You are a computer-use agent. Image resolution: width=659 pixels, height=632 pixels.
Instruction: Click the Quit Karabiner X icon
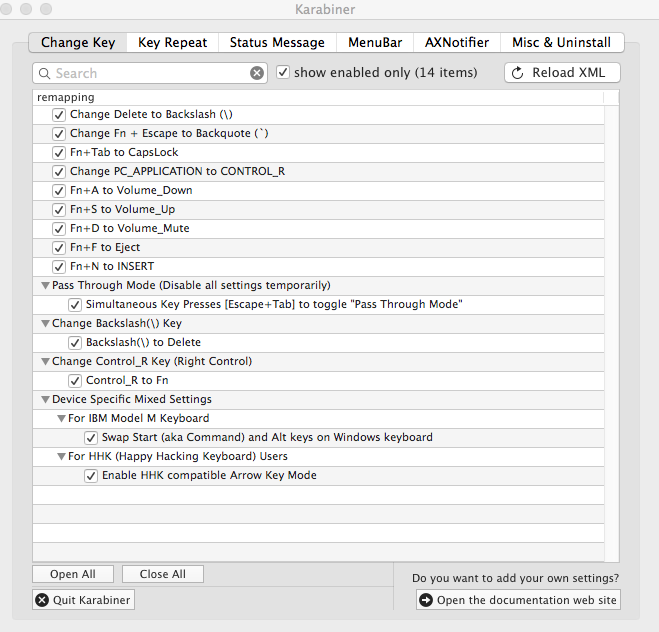42,600
